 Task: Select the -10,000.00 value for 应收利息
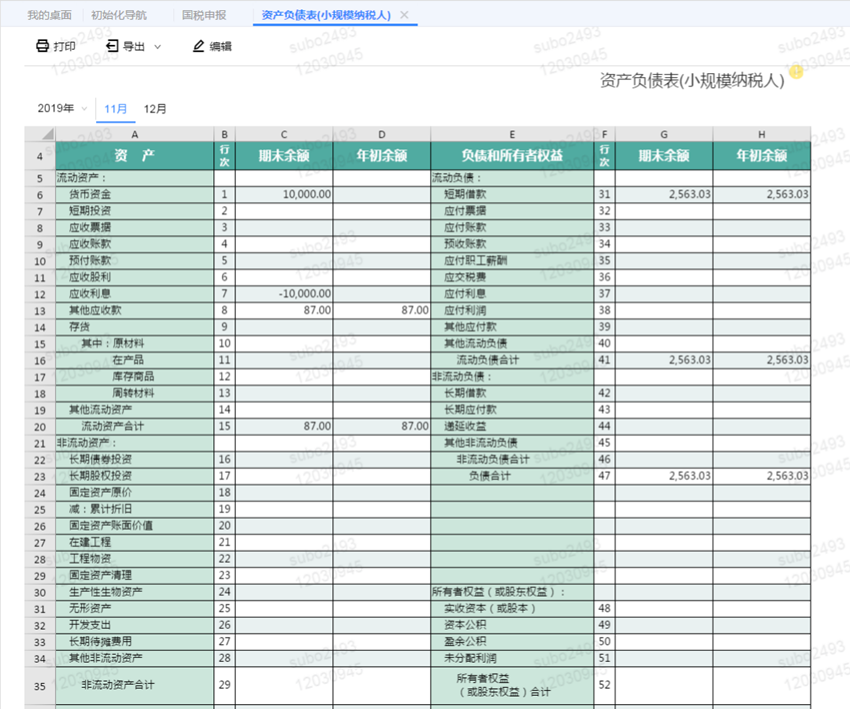tap(284, 294)
